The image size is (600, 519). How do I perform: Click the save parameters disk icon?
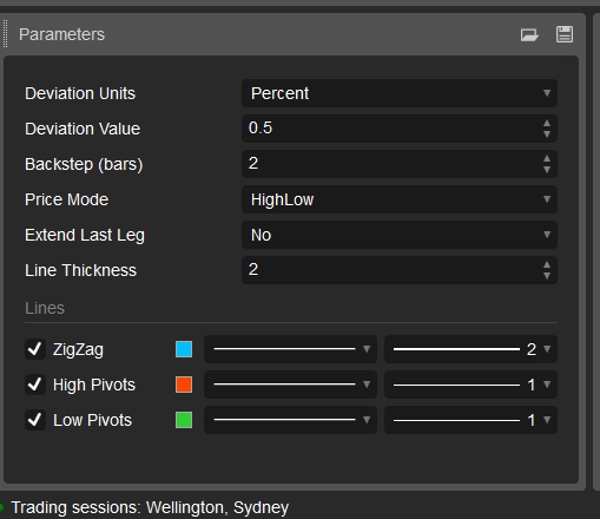(564, 35)
